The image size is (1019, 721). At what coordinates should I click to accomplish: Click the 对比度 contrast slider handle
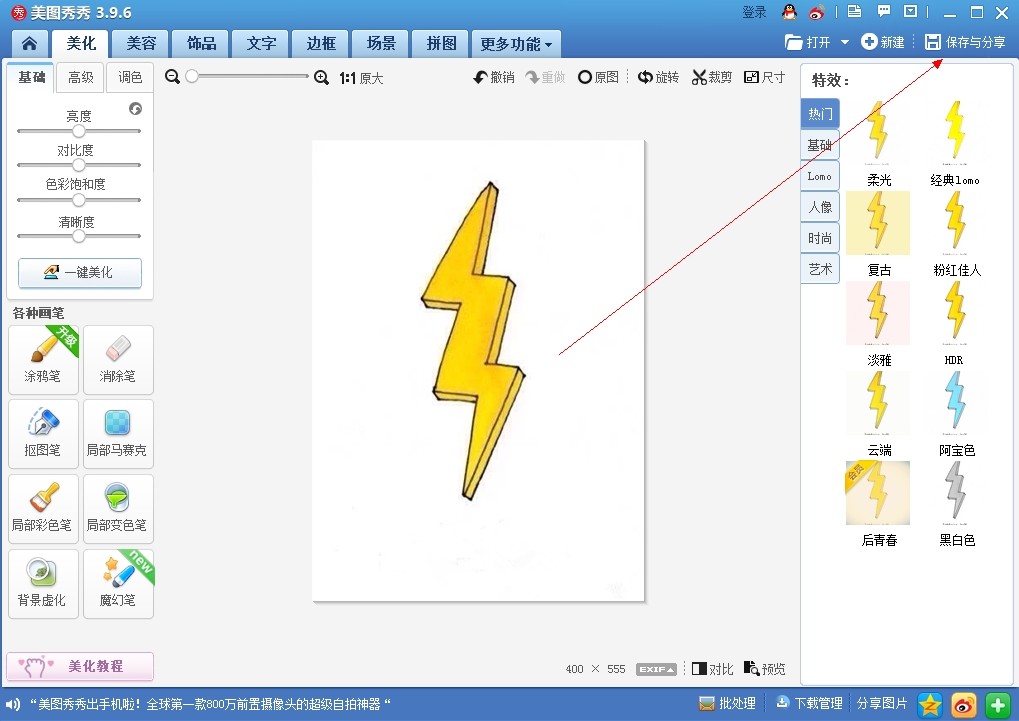(x=79, y=165)
